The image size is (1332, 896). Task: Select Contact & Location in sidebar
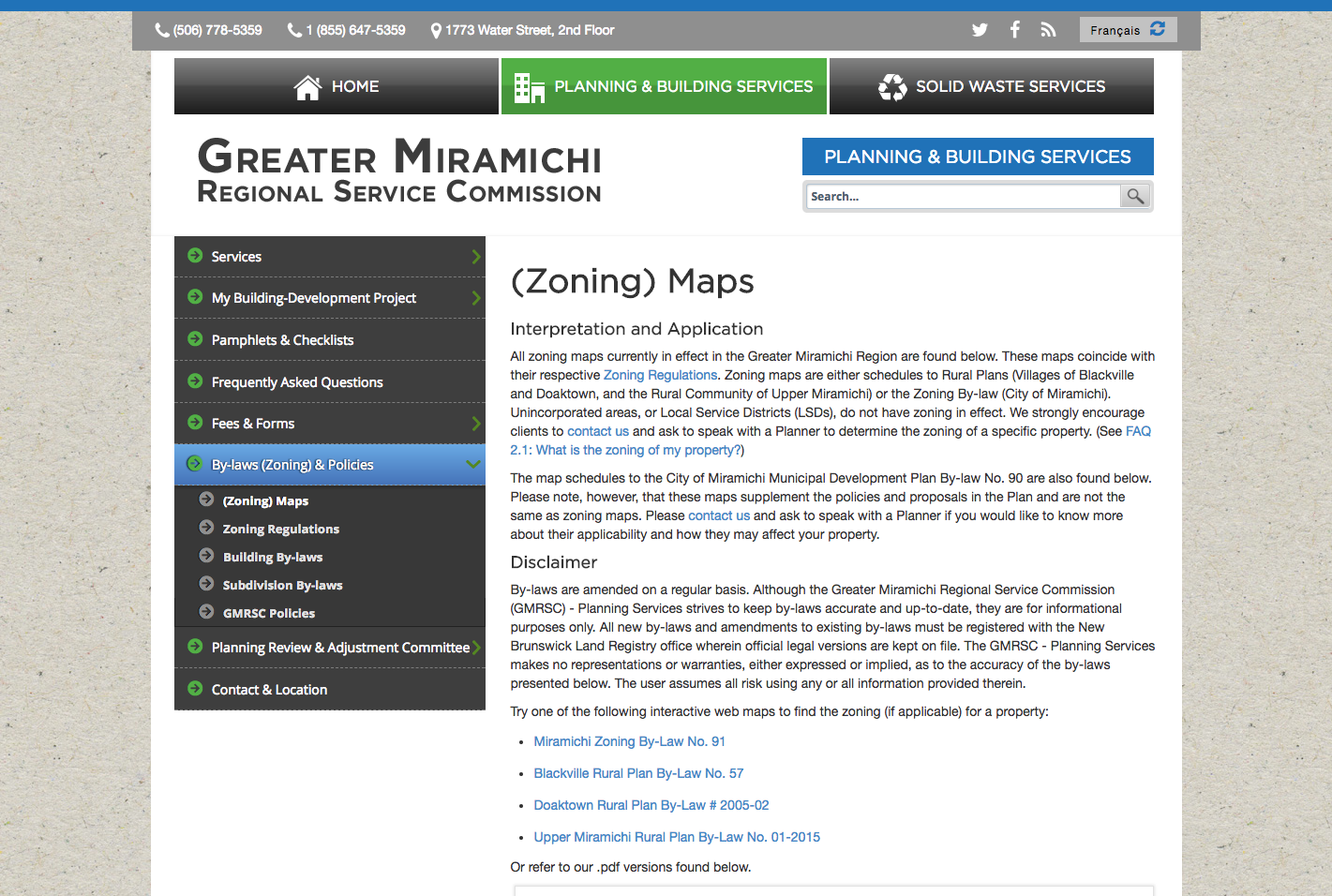coord(330,689)
